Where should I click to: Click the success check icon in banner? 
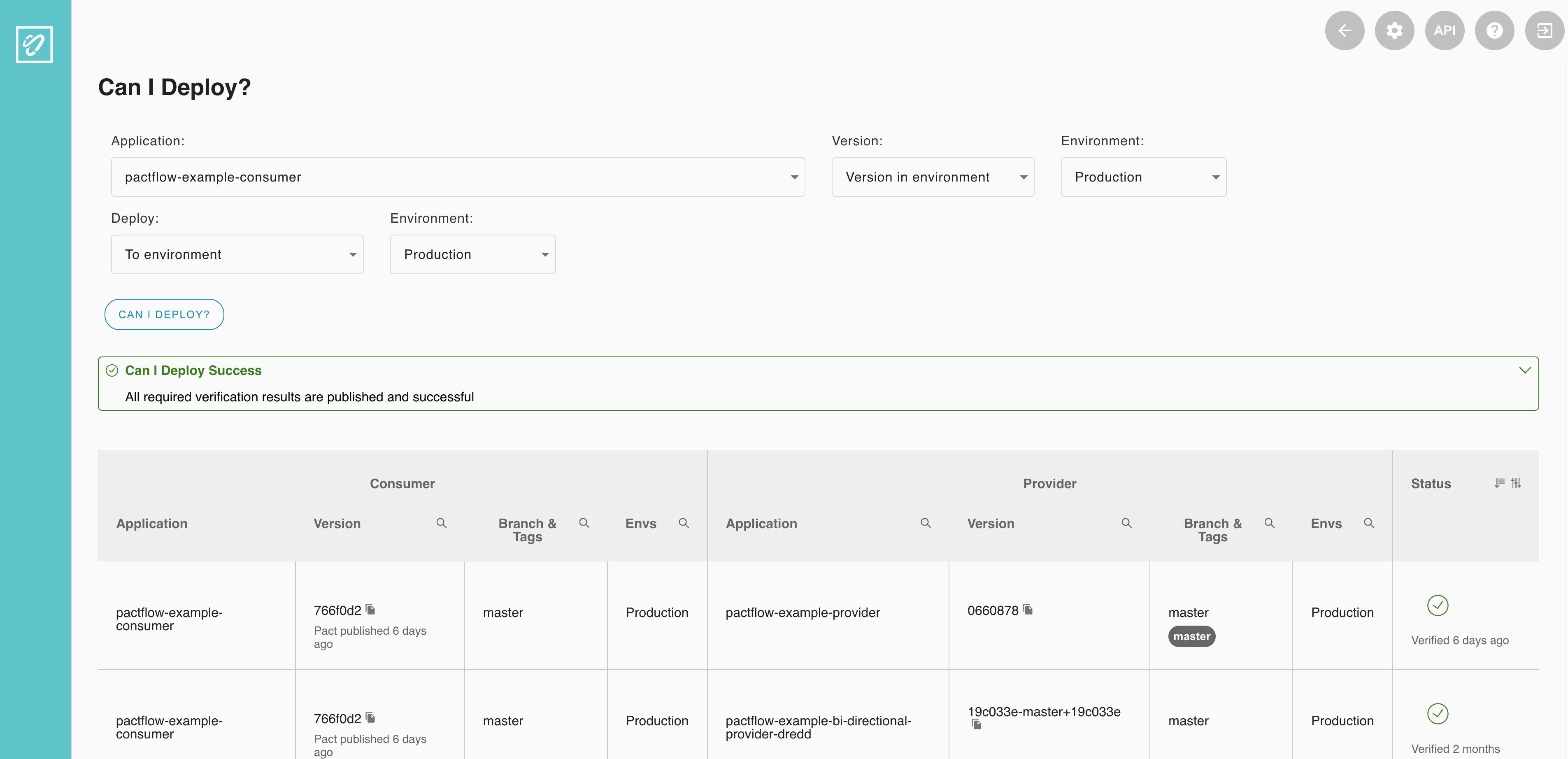112,371
